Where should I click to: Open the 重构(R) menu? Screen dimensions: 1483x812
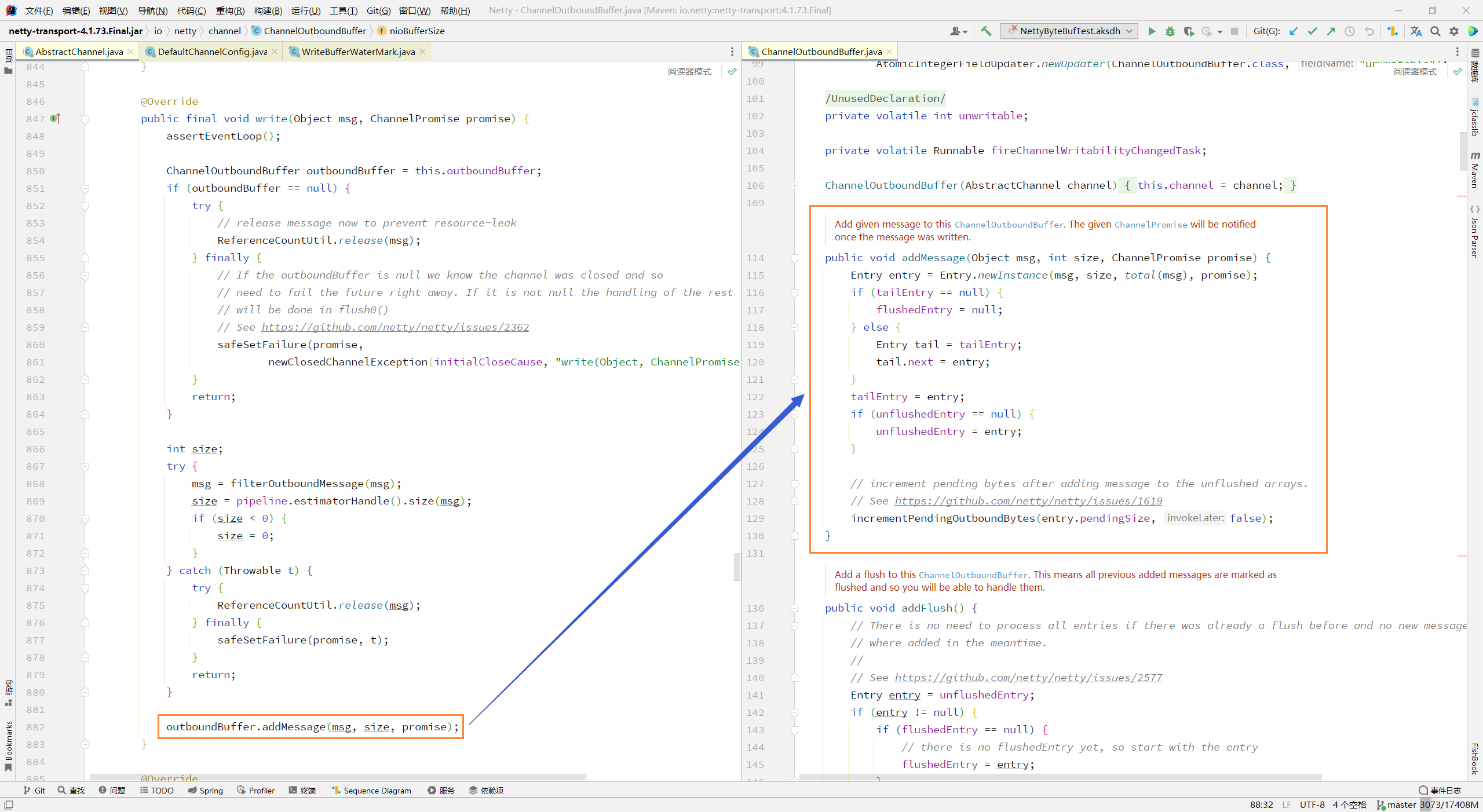pos(230,10)
